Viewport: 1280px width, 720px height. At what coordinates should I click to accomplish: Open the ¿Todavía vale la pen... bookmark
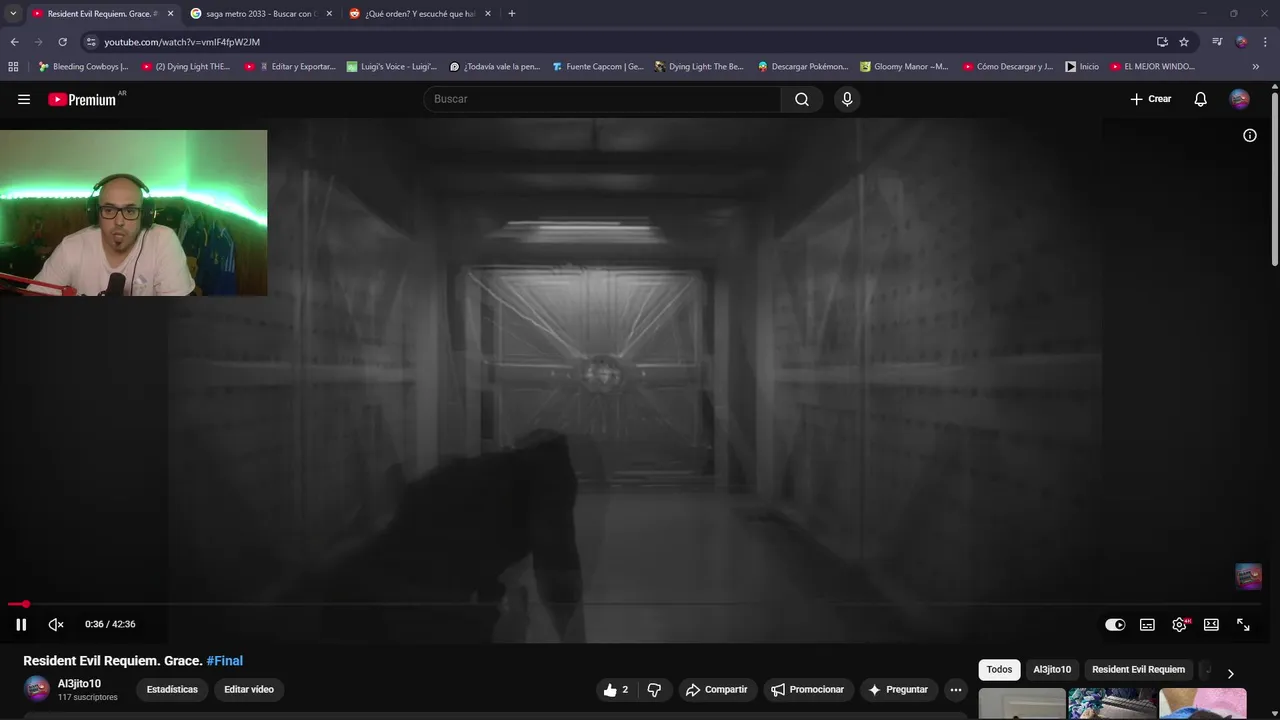[495, 67]
